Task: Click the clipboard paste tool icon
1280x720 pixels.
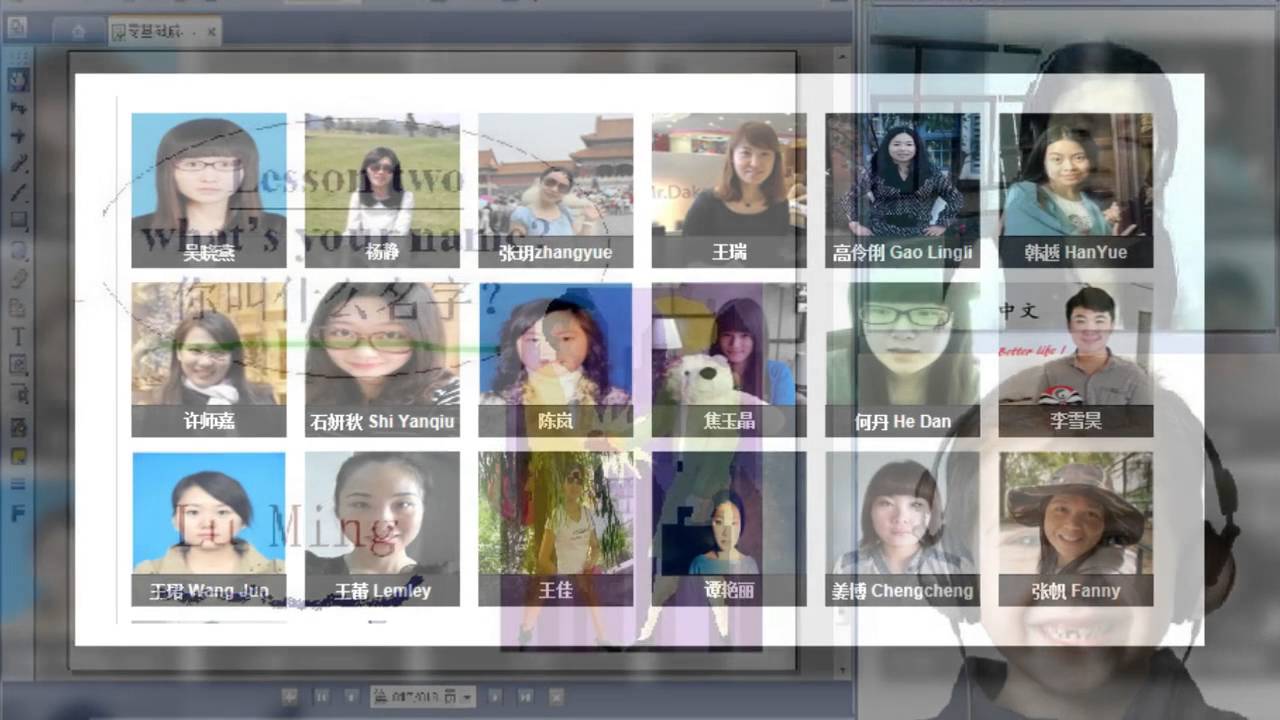Action: [18, 308]
